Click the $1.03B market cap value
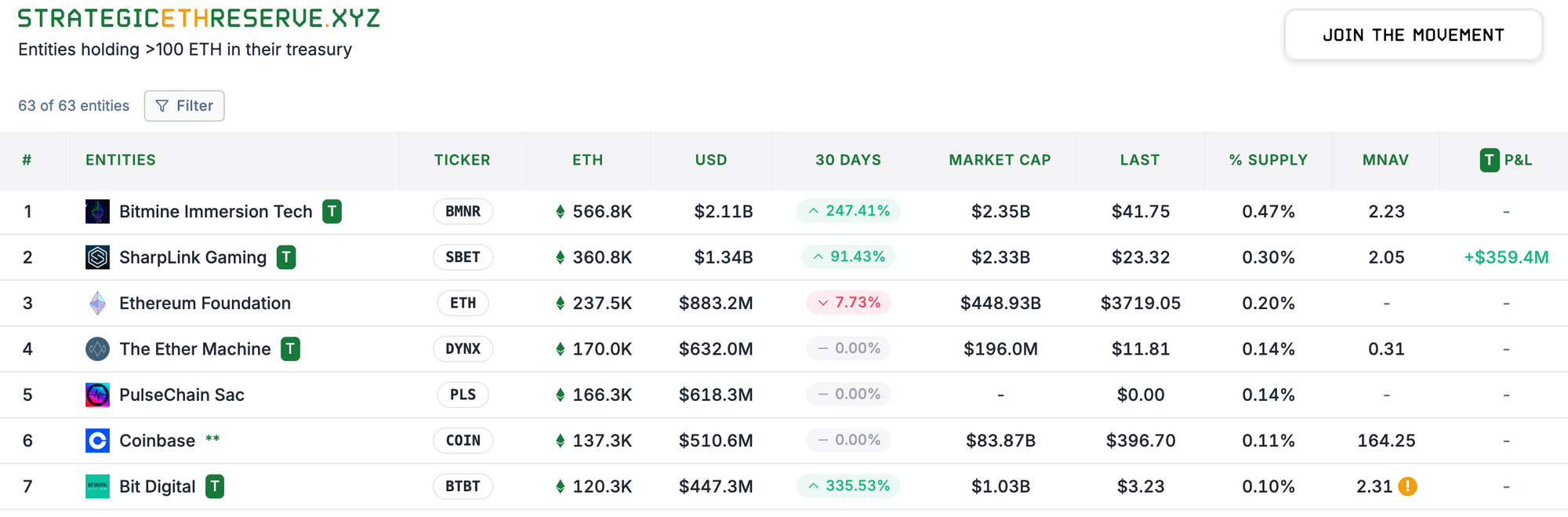Screen dimensions: 1568x517 pyautogui.click(x=1000, y=486)
